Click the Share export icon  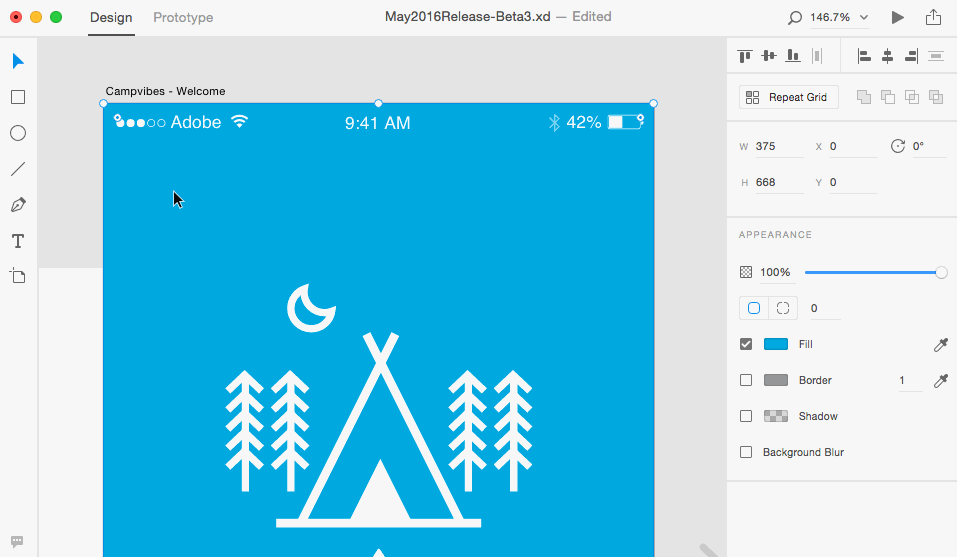[933, 17]
